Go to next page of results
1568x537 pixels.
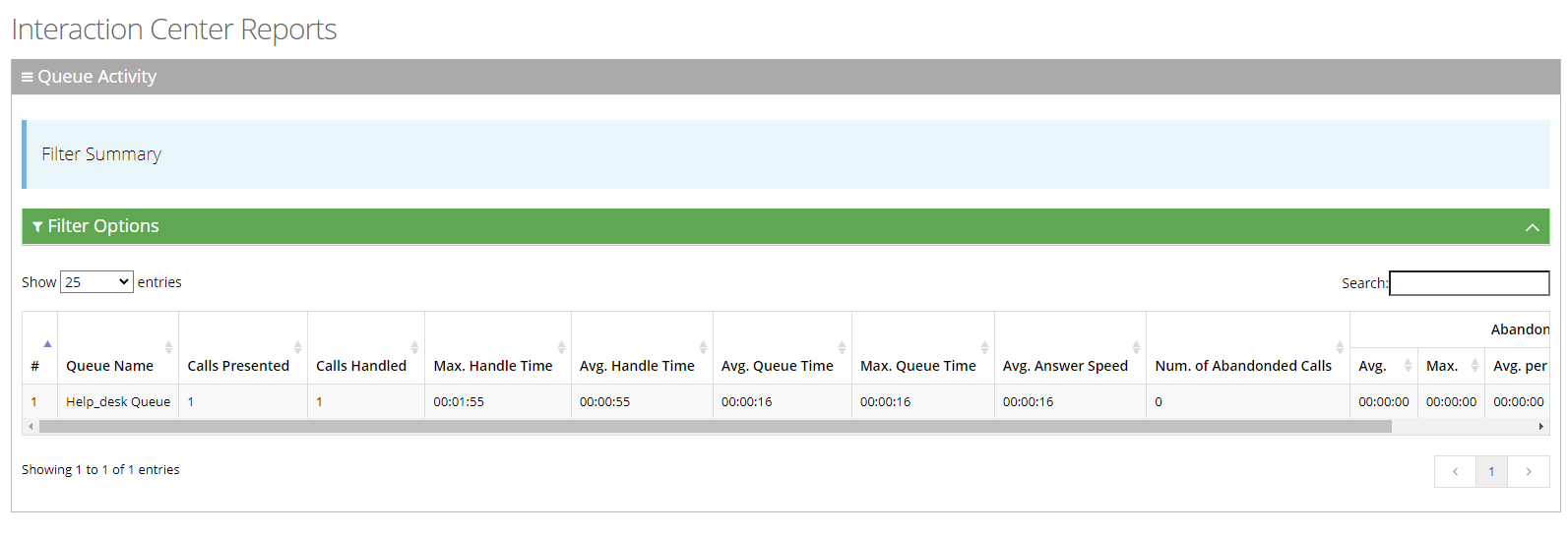[1528, 472]
